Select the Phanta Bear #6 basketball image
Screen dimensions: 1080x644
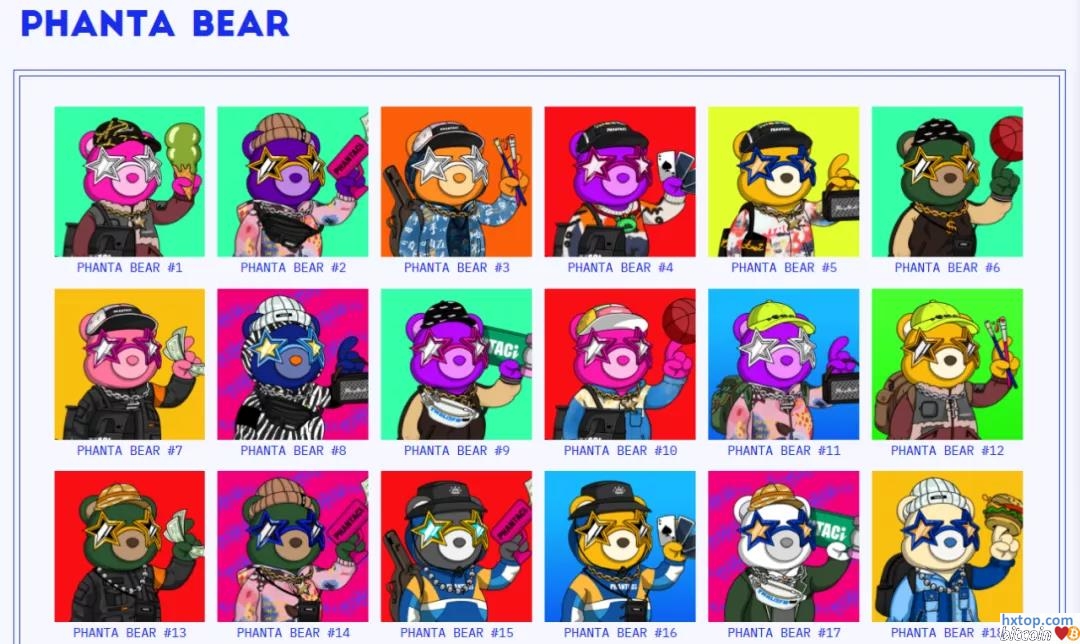(x=947, y=182)
